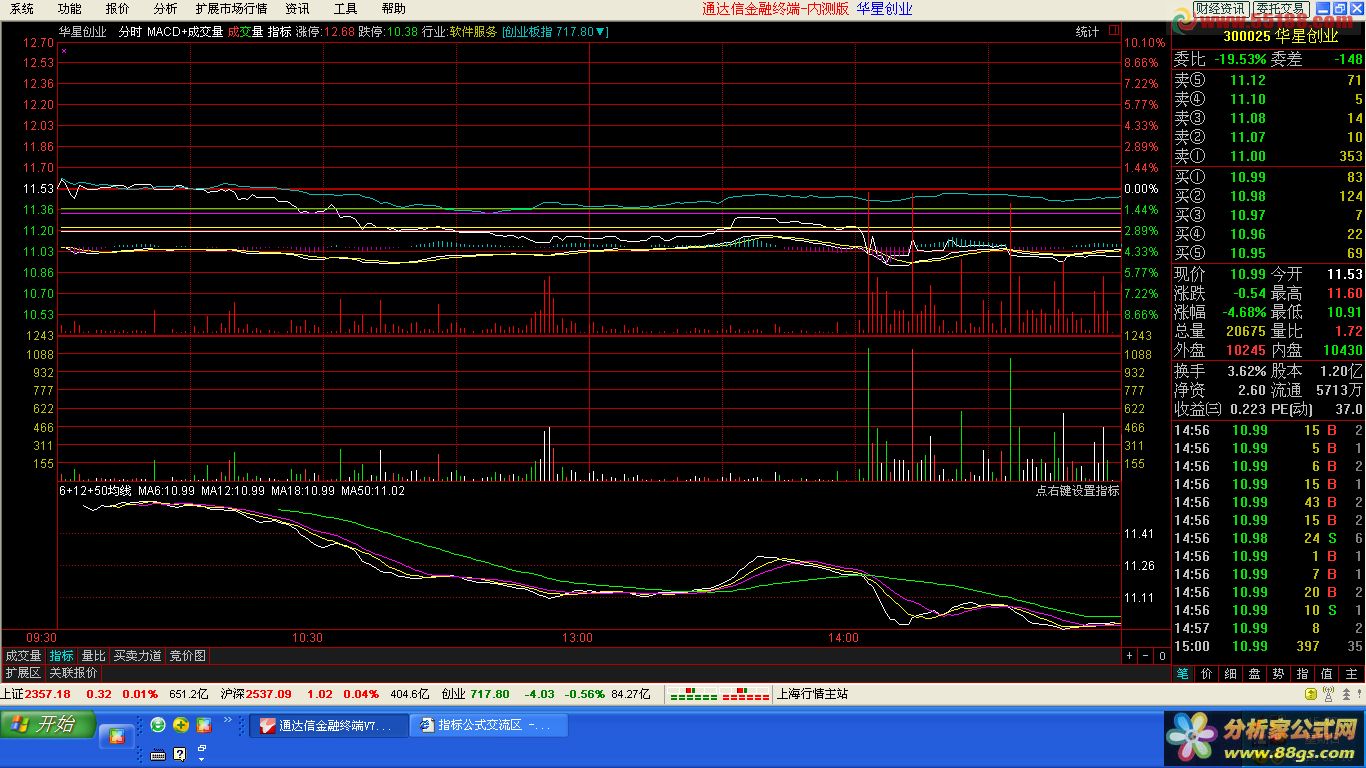The width and height of the screenshot is (1366, 768).
Task: Open the 分析 menu
Action: tap(165, 8)
